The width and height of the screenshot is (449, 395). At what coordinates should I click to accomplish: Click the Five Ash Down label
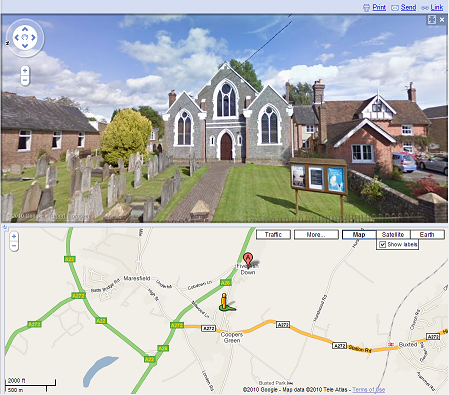[x=248, y=269]
